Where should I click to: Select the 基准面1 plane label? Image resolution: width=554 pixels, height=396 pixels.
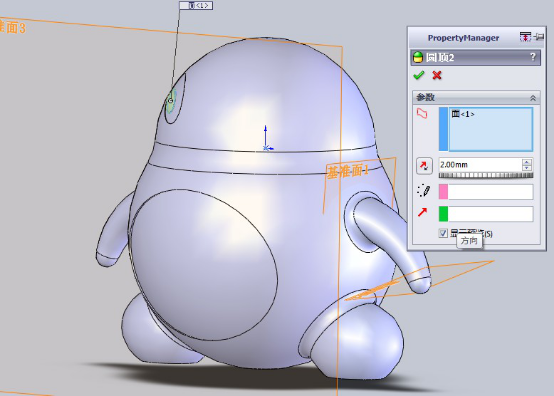point(347,172)
